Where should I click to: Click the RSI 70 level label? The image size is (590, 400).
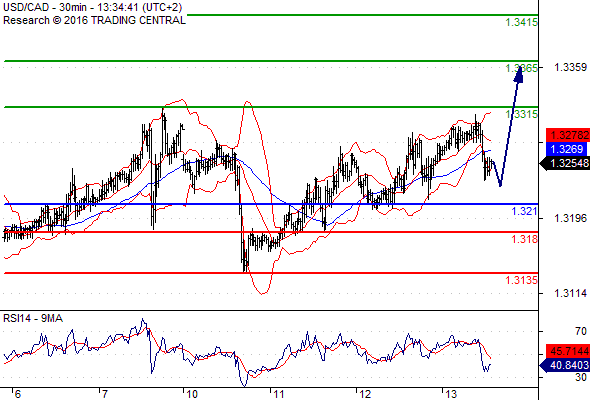(x=581, y=331)
